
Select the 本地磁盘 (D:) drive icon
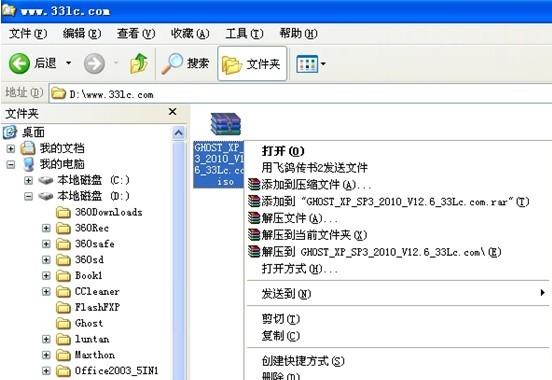point(46,196)
